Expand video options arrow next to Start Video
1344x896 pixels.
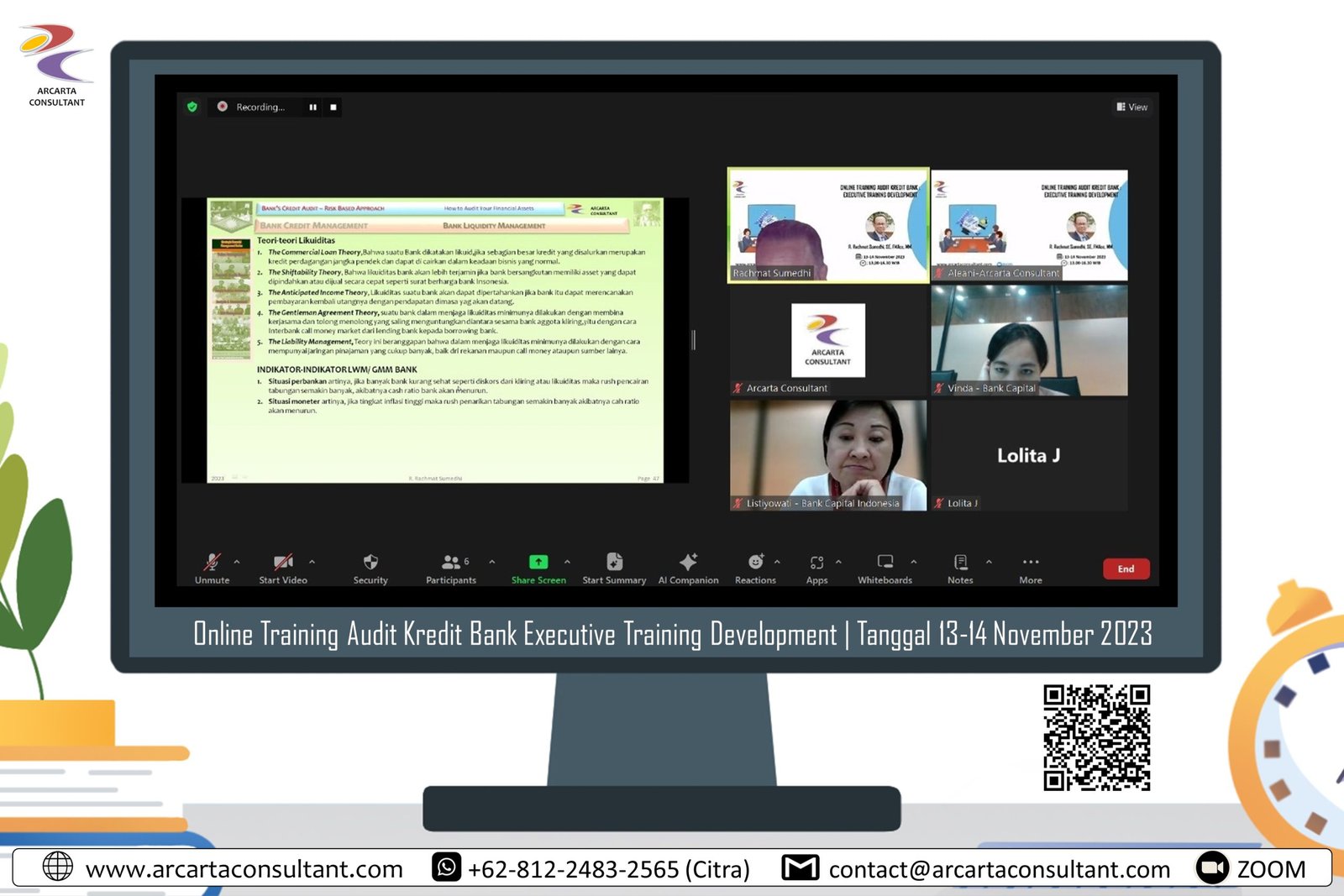pos(312,562)
